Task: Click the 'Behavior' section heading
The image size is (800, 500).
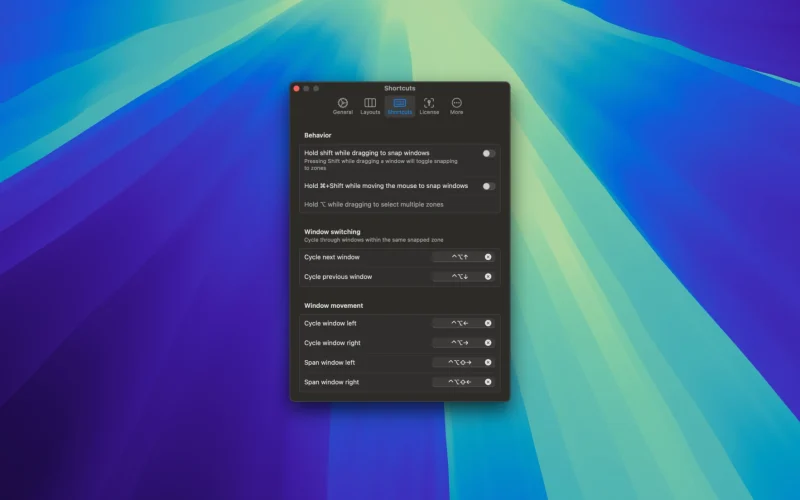Action: [318, 135]
